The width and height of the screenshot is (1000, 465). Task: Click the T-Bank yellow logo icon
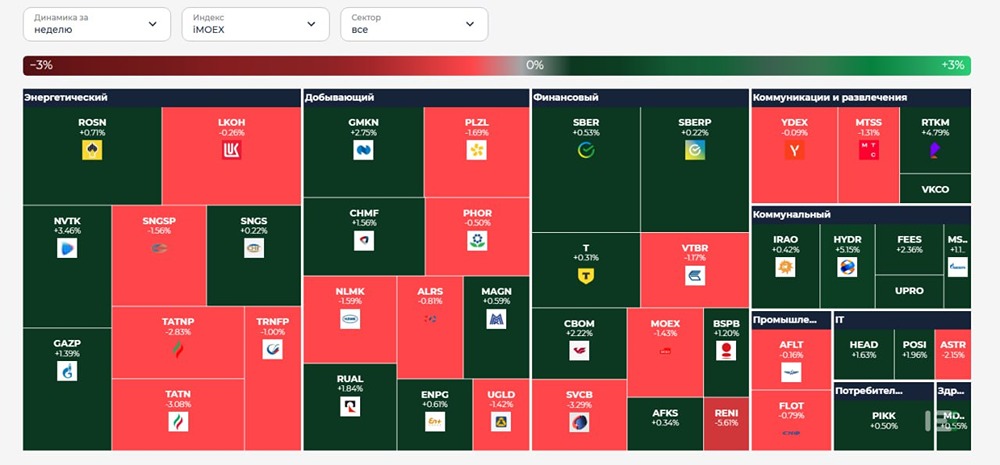[586, 276]
